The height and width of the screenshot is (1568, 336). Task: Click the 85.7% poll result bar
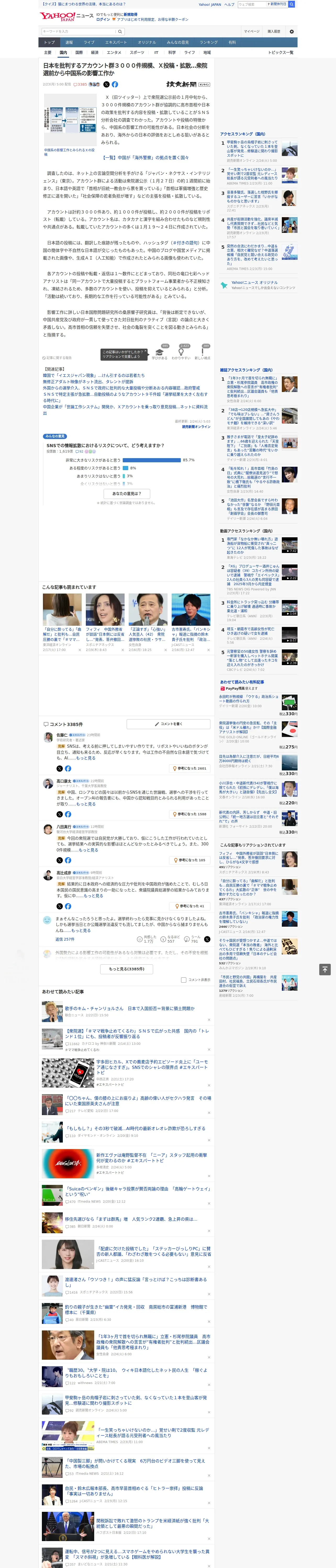click(x=151, y=460)
